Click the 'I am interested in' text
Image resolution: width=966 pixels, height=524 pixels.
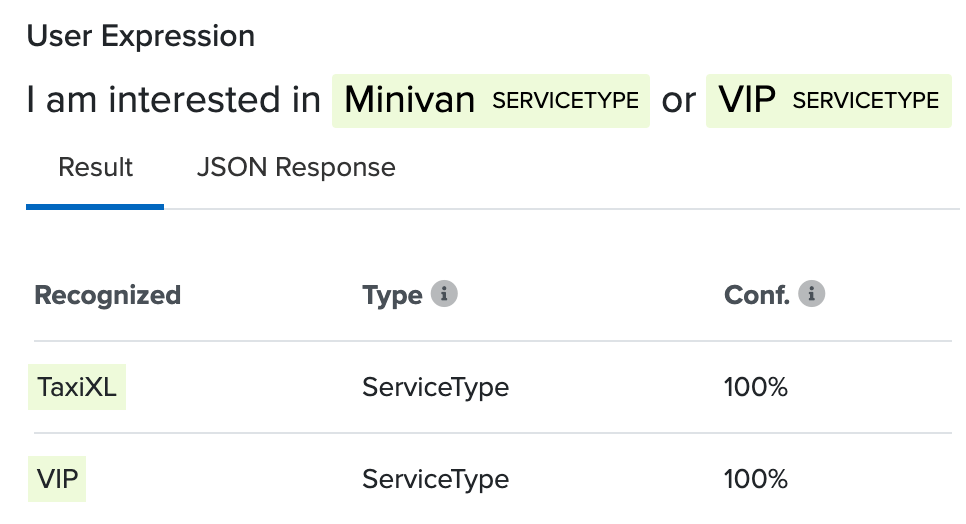pos(174,100)
